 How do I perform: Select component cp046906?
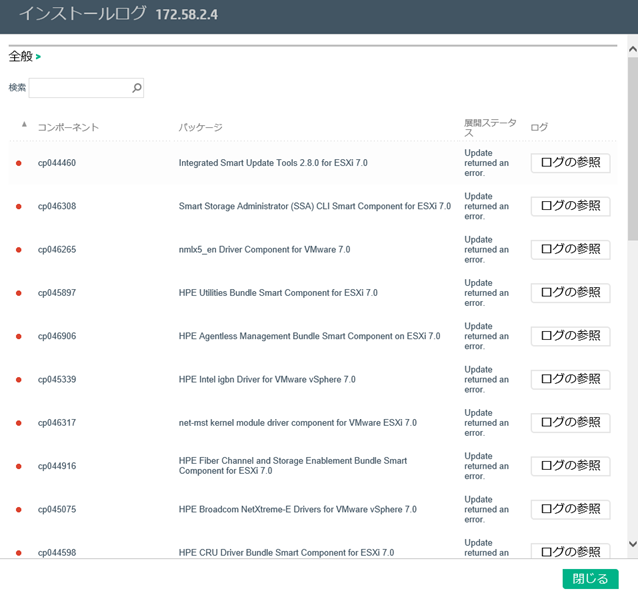point(57,337)
